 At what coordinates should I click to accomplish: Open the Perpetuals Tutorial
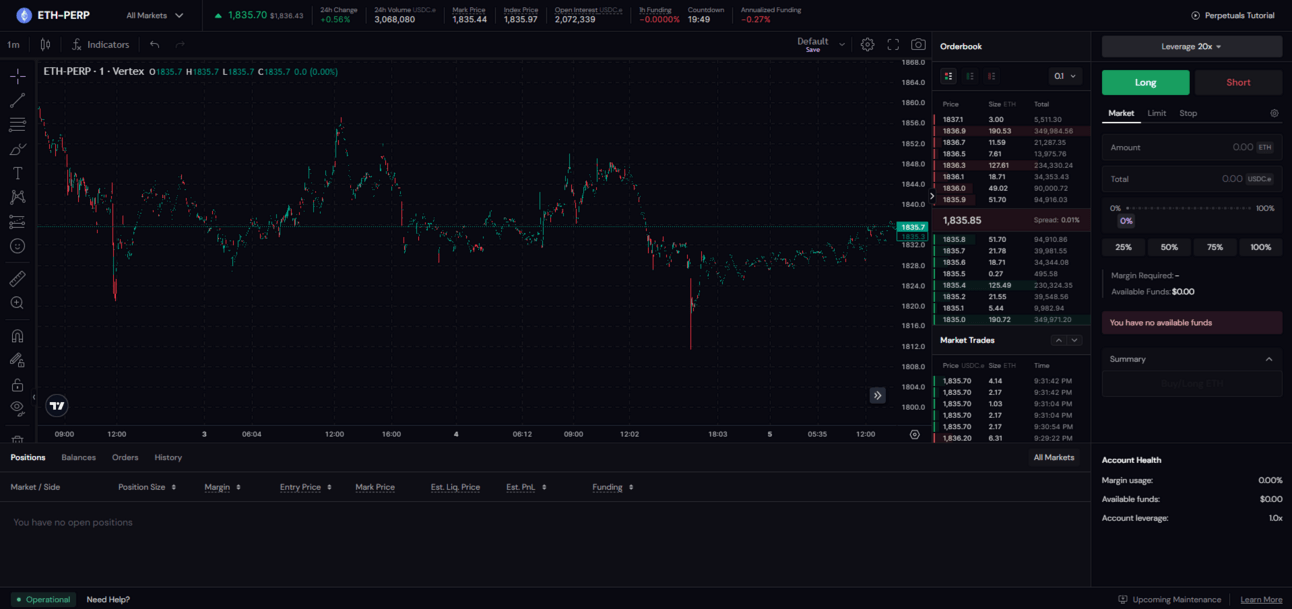[1232, 15]
